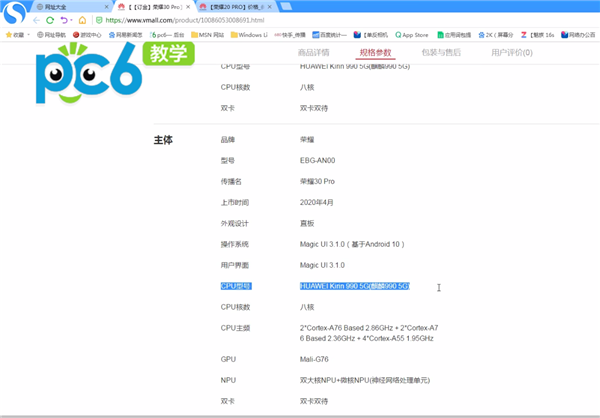The image size is (600, 418).
Task: Click the 上市时间 label
Action: [x=235, y=202]
